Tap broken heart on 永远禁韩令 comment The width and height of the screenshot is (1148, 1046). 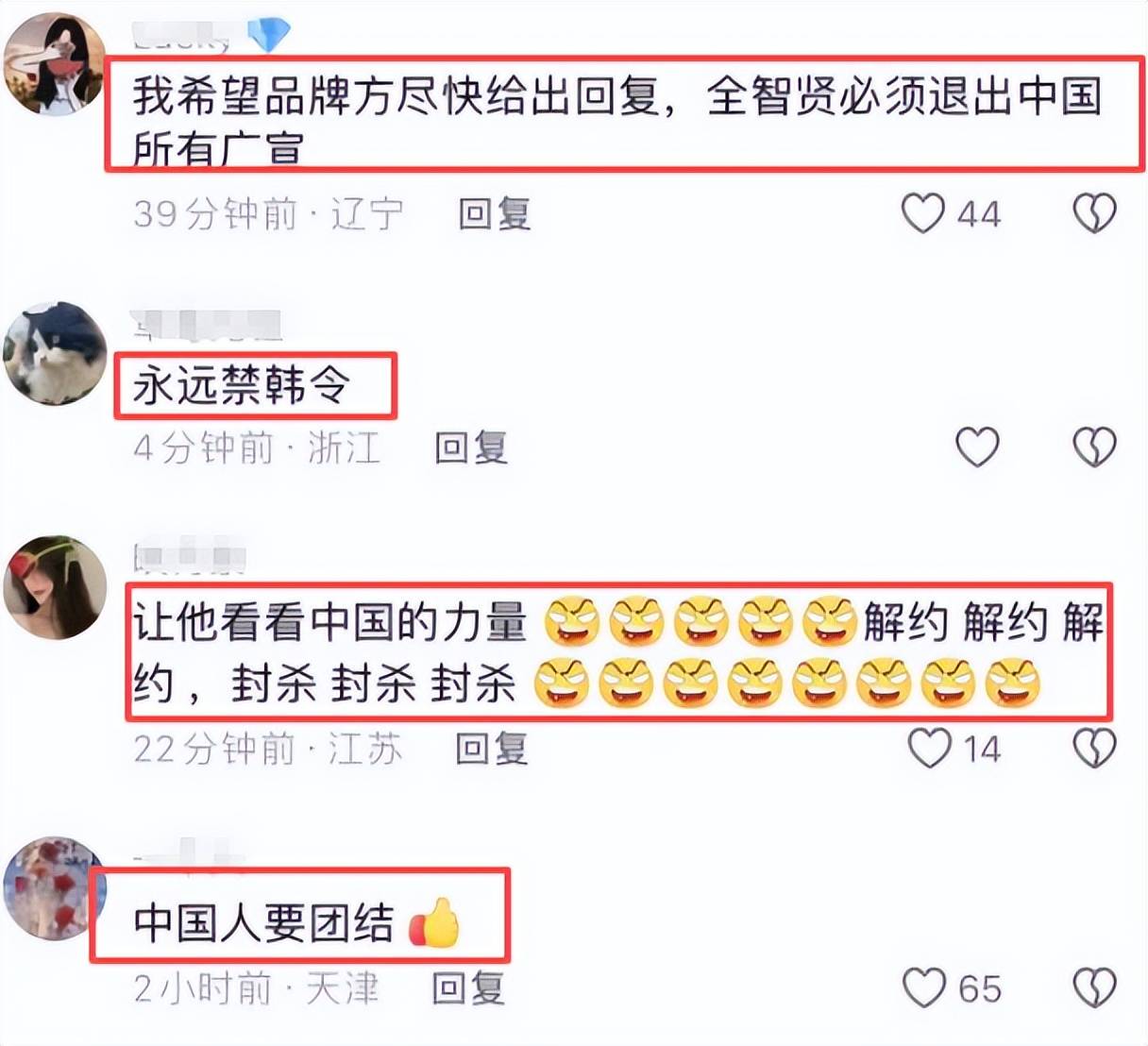pyautogui.click(x=1095, y=447)
